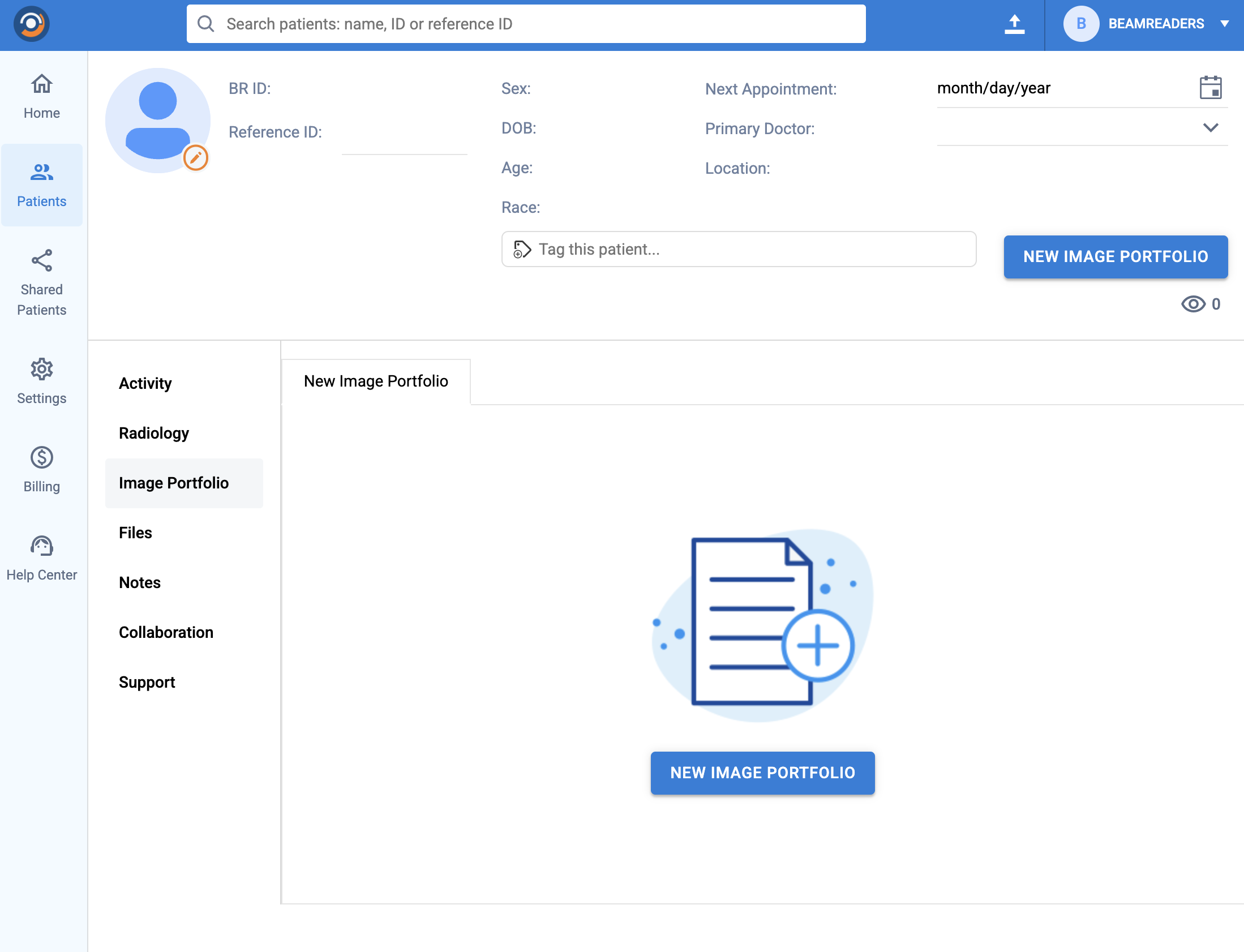
Task: Click the upload icon in top bar
Action: [1014, 24]
